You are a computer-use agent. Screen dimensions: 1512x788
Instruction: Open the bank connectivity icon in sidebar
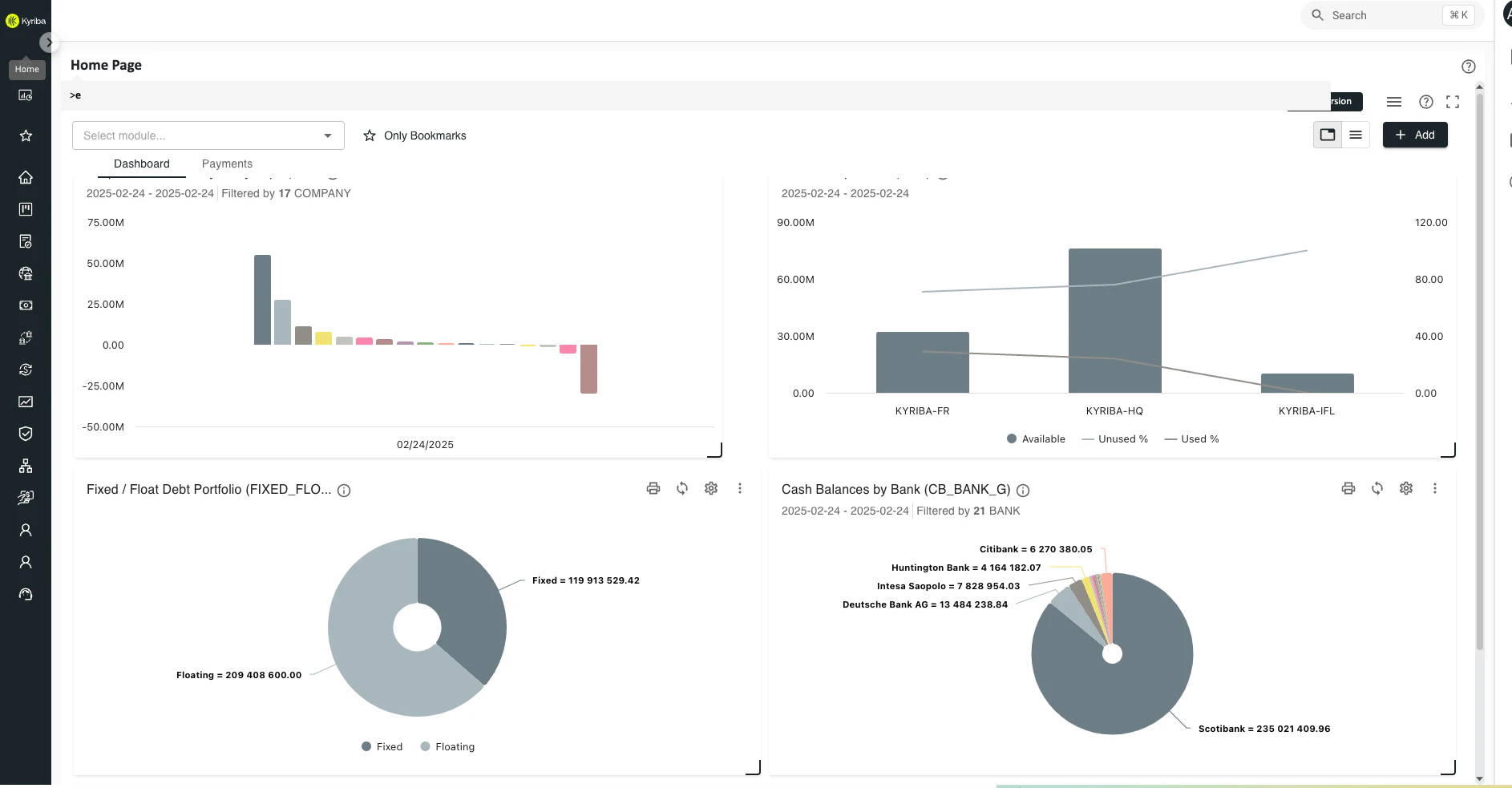coord(26,273)
